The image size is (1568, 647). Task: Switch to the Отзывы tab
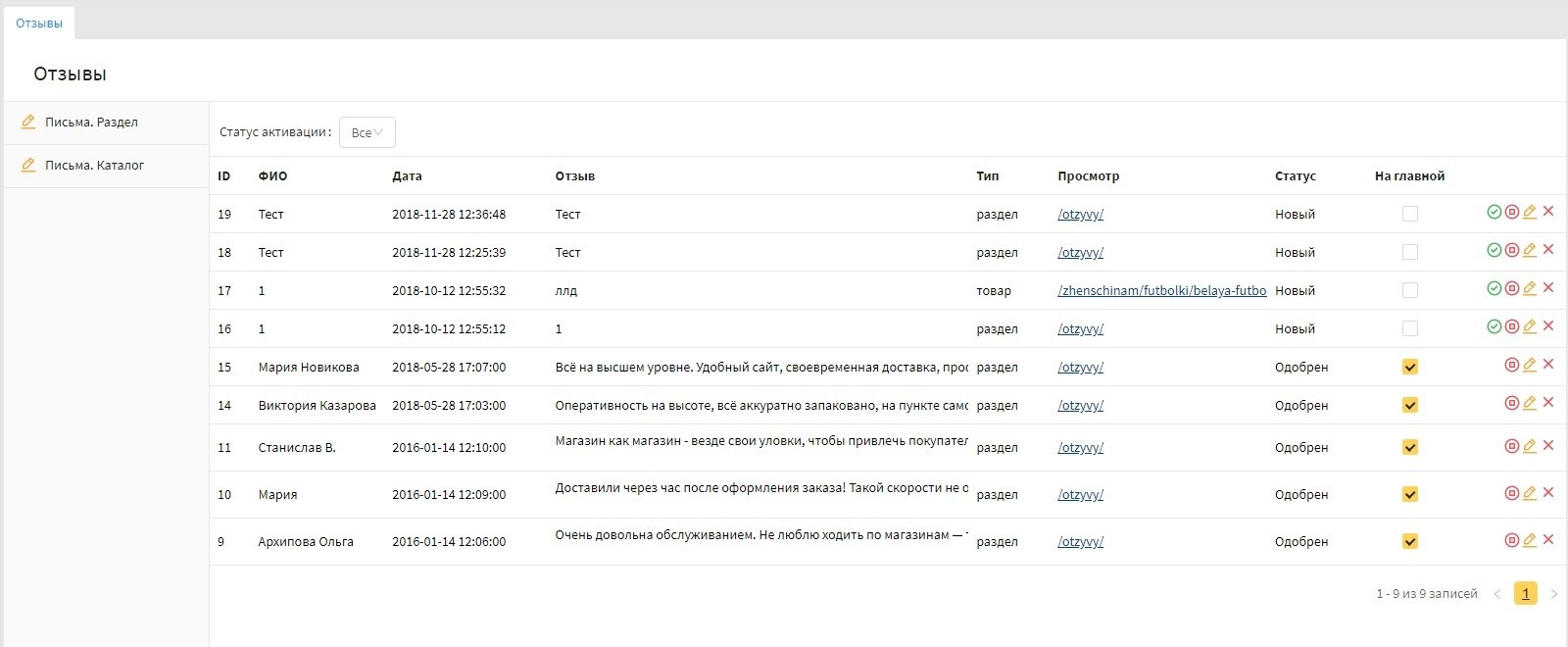[x=39, y=23]
